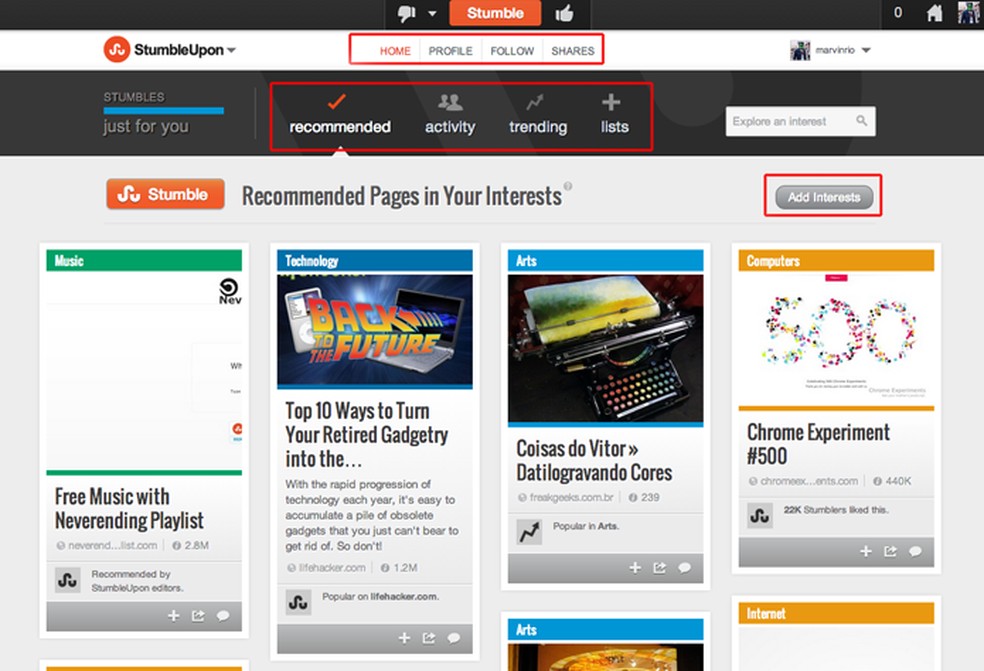Open the Chrome Experiment 500 thumbnail
The width and height of the screenshot is (984, 671).
point(837,338)
